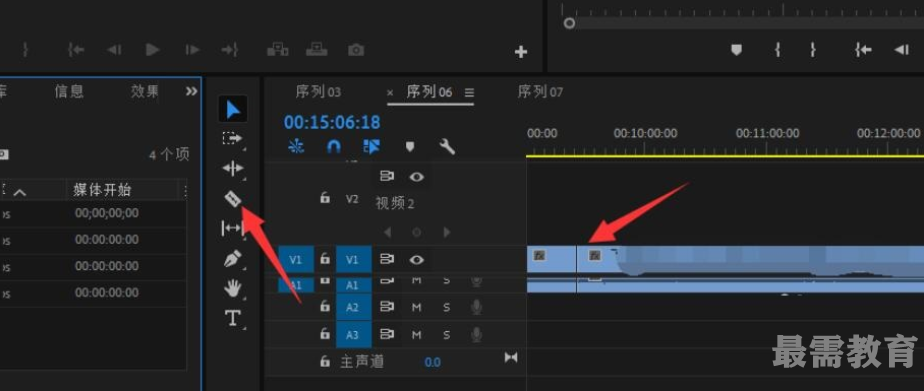Mute track A2 with M button
Viewport: 924px width, 391px height.
pos(417,307)
